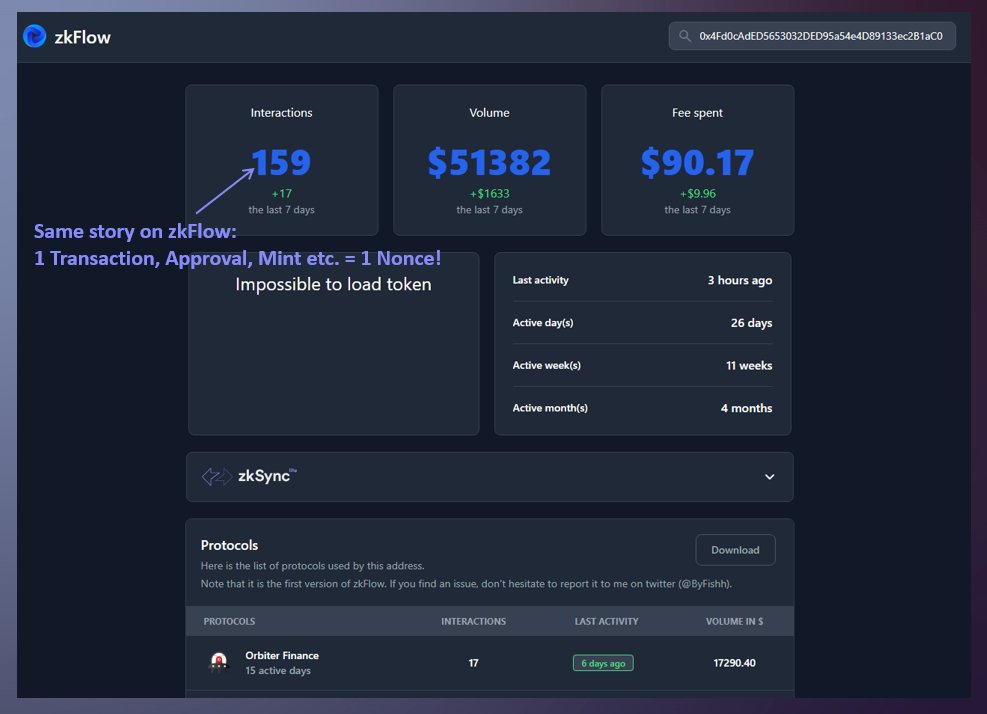Click the Orbiter Finance protocol name

(x=282, y=655)
